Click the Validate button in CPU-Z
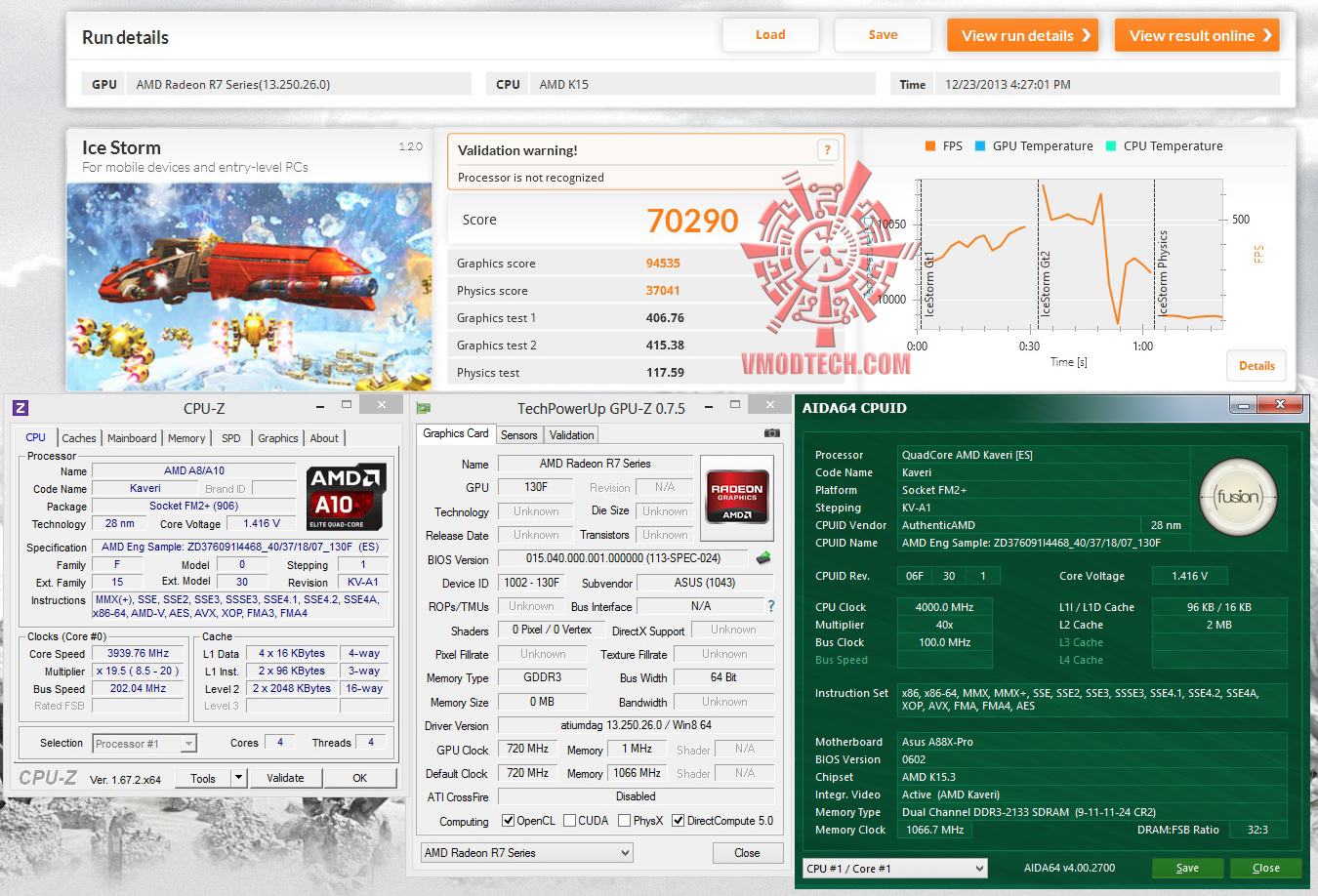 coord(285,778)
